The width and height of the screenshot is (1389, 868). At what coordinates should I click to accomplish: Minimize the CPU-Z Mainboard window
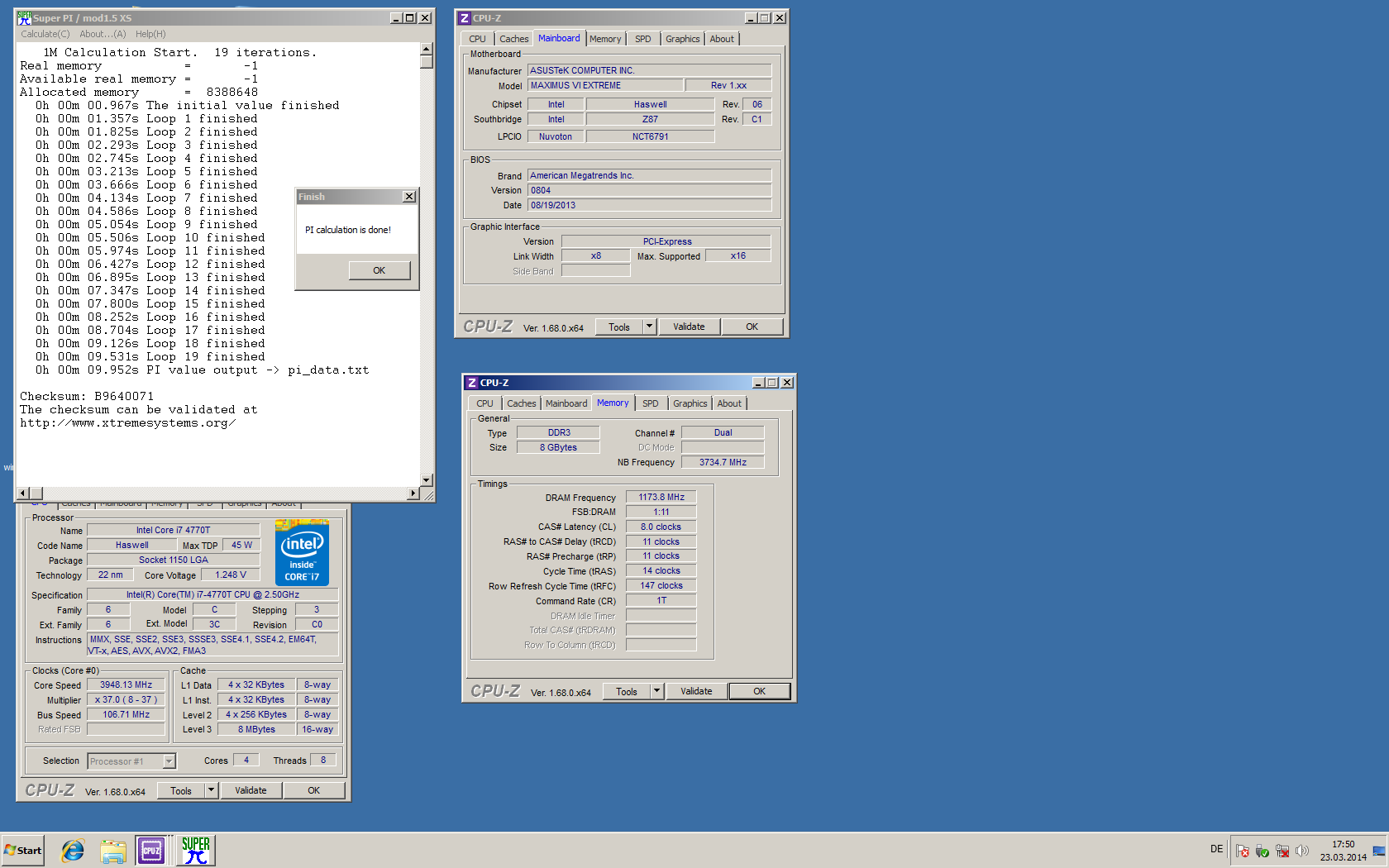[x=751, y=18]
